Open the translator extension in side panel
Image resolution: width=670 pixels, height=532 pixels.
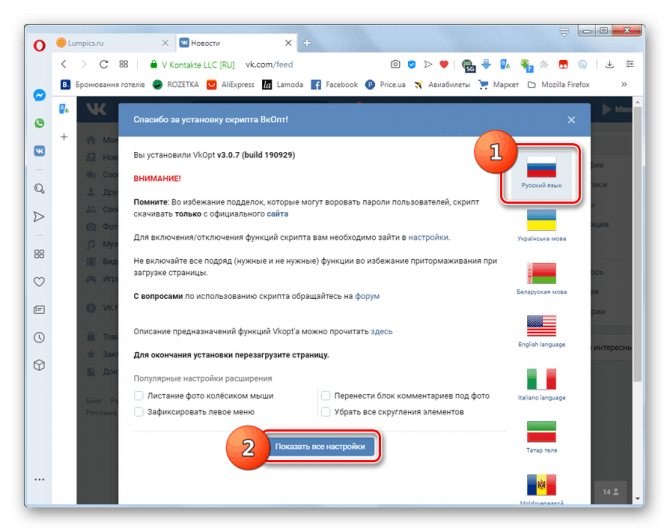coord(64,109)
